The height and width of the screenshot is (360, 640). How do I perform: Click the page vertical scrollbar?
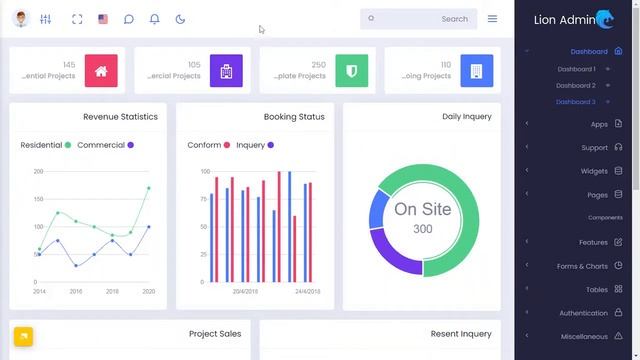coord(636,98)
